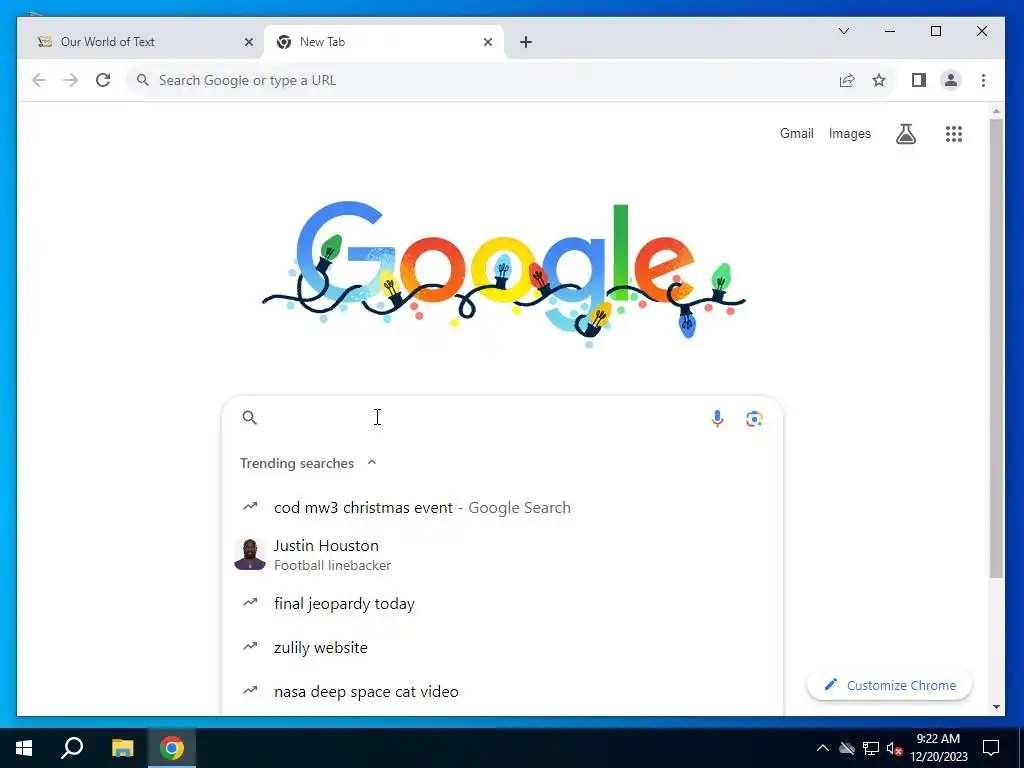Select cod mw3 christmas event suggestion
This screenshot has height=768, width=1024.
(x=502, y=507)
